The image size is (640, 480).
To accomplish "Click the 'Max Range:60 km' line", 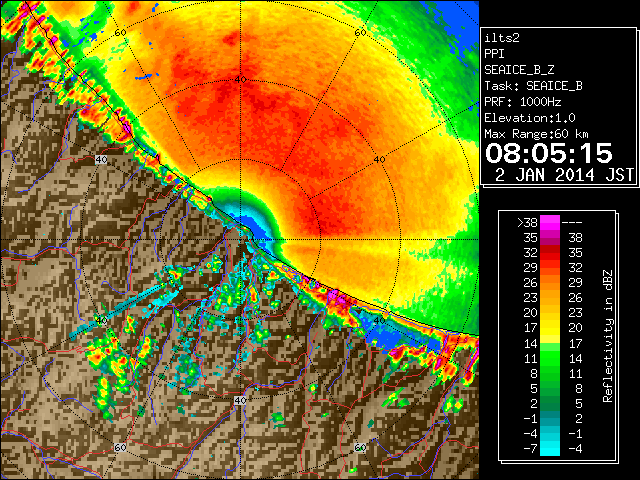I will pos(537,134).
